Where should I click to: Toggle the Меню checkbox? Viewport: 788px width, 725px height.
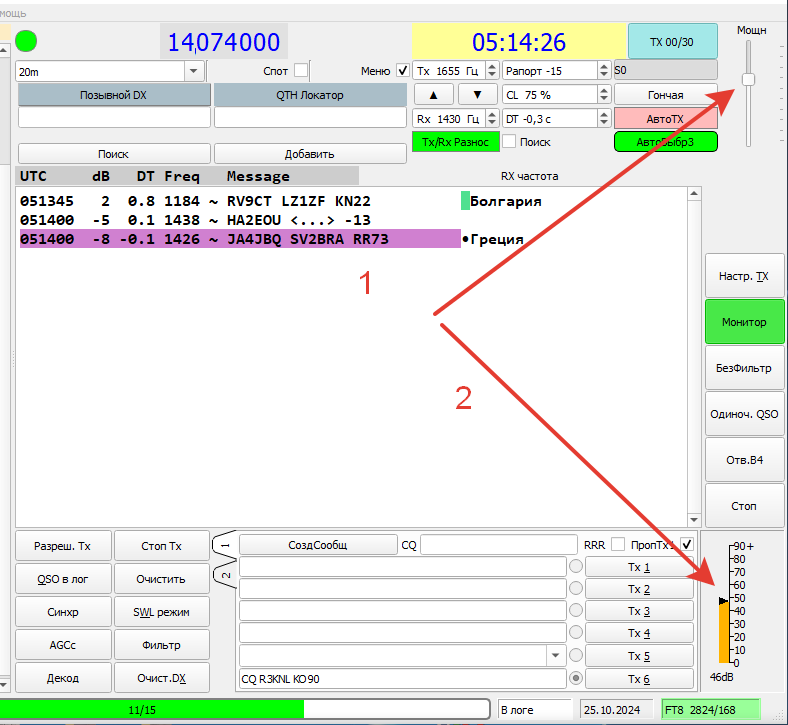[x=403, y=70]
